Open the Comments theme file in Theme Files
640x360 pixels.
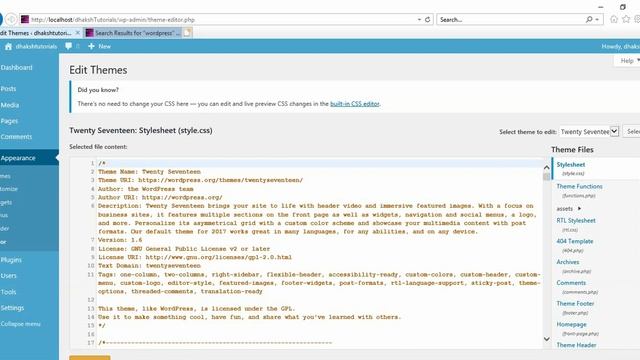pyautogui.click(x=571, y=283)
